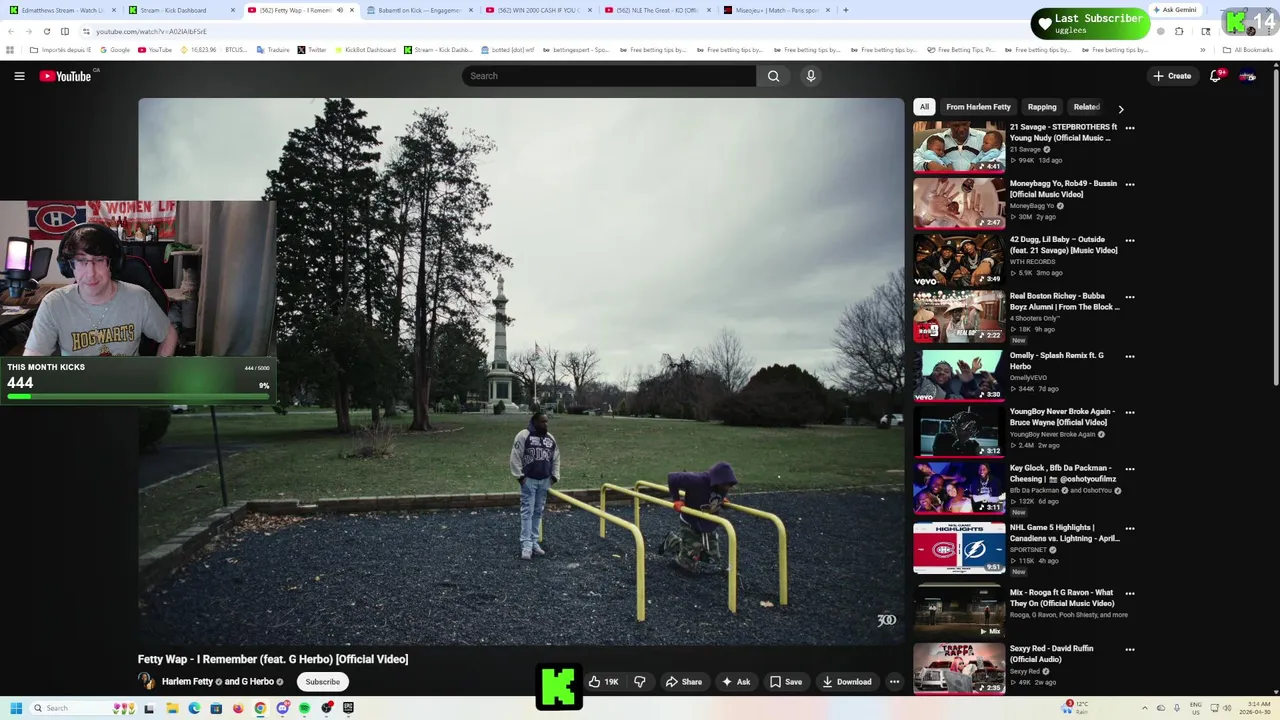Image resolution: width=1280 pixels, height=720 pixels.
Task: Click the YouTube search input field
Action: [x=609, y=76]
